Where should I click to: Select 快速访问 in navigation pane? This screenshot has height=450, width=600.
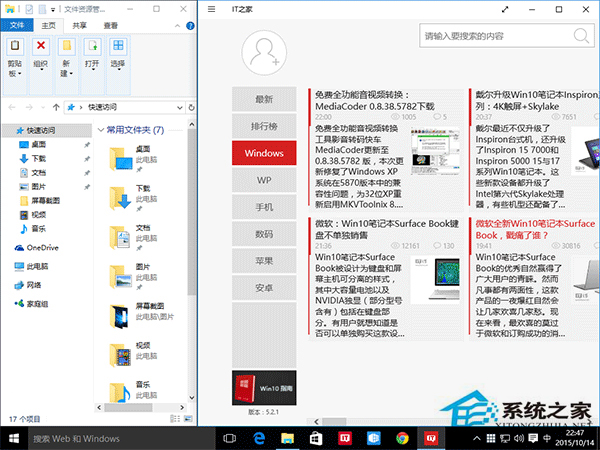click(47, 130)
